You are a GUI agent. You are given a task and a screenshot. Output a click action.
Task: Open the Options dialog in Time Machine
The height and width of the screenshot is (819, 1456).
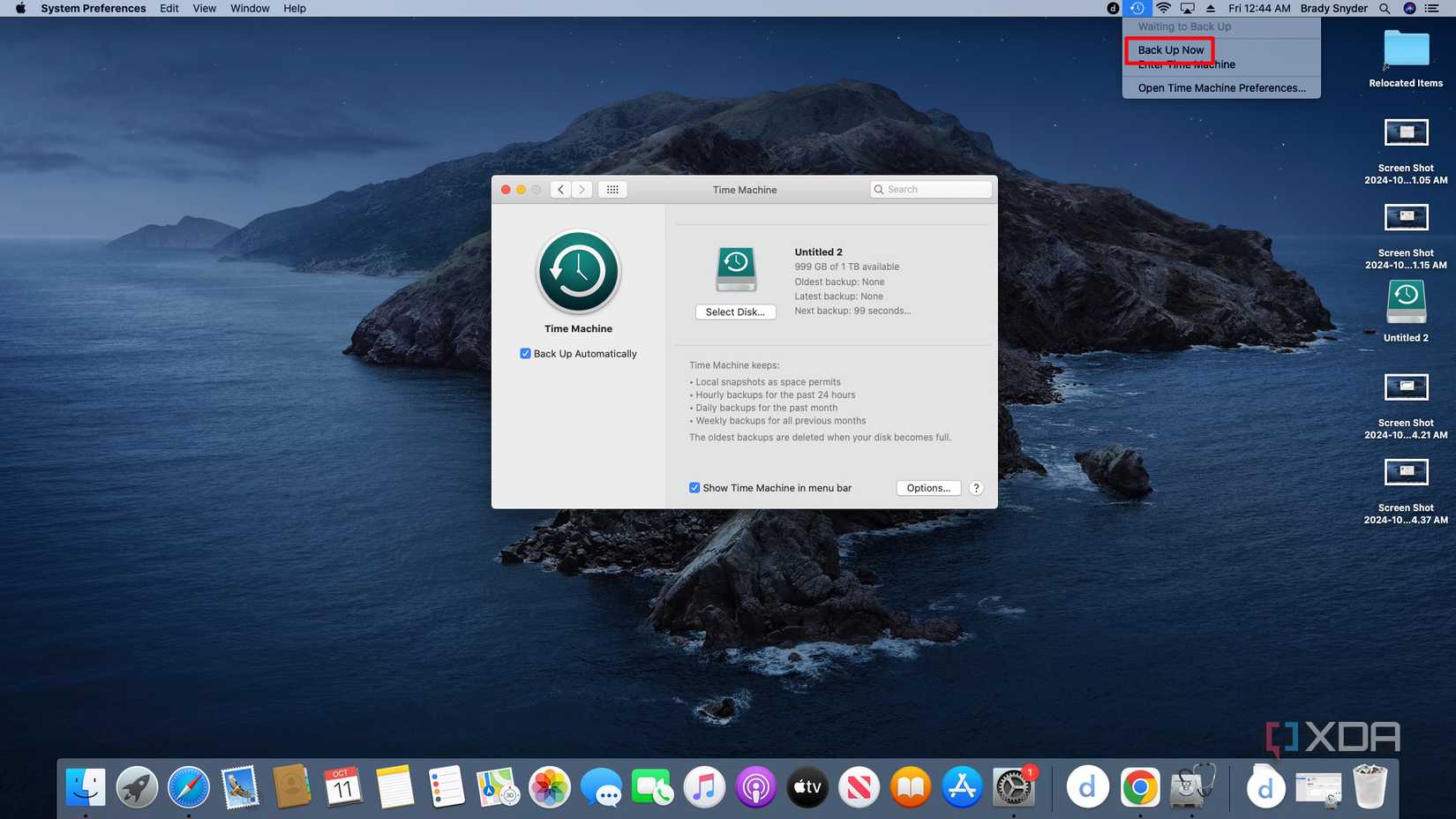pyautogui.click(x=927, y=487)
